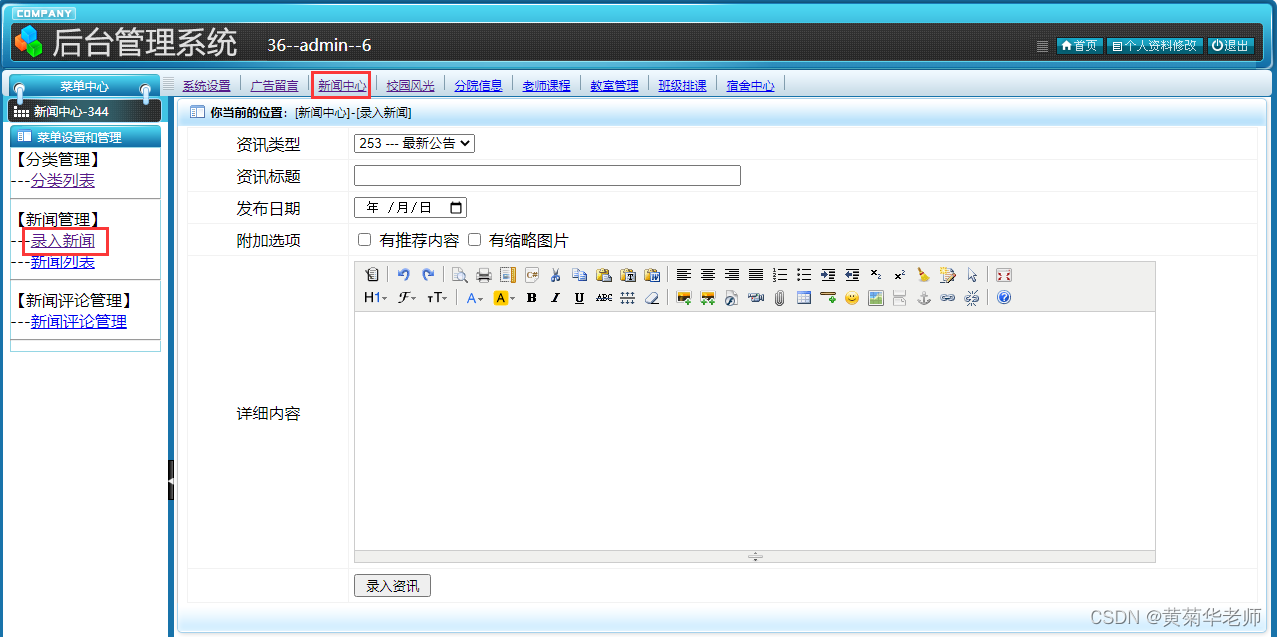1277x637 pixels.
Task: Click the paste as plain text icon
Action: [628, 275]
